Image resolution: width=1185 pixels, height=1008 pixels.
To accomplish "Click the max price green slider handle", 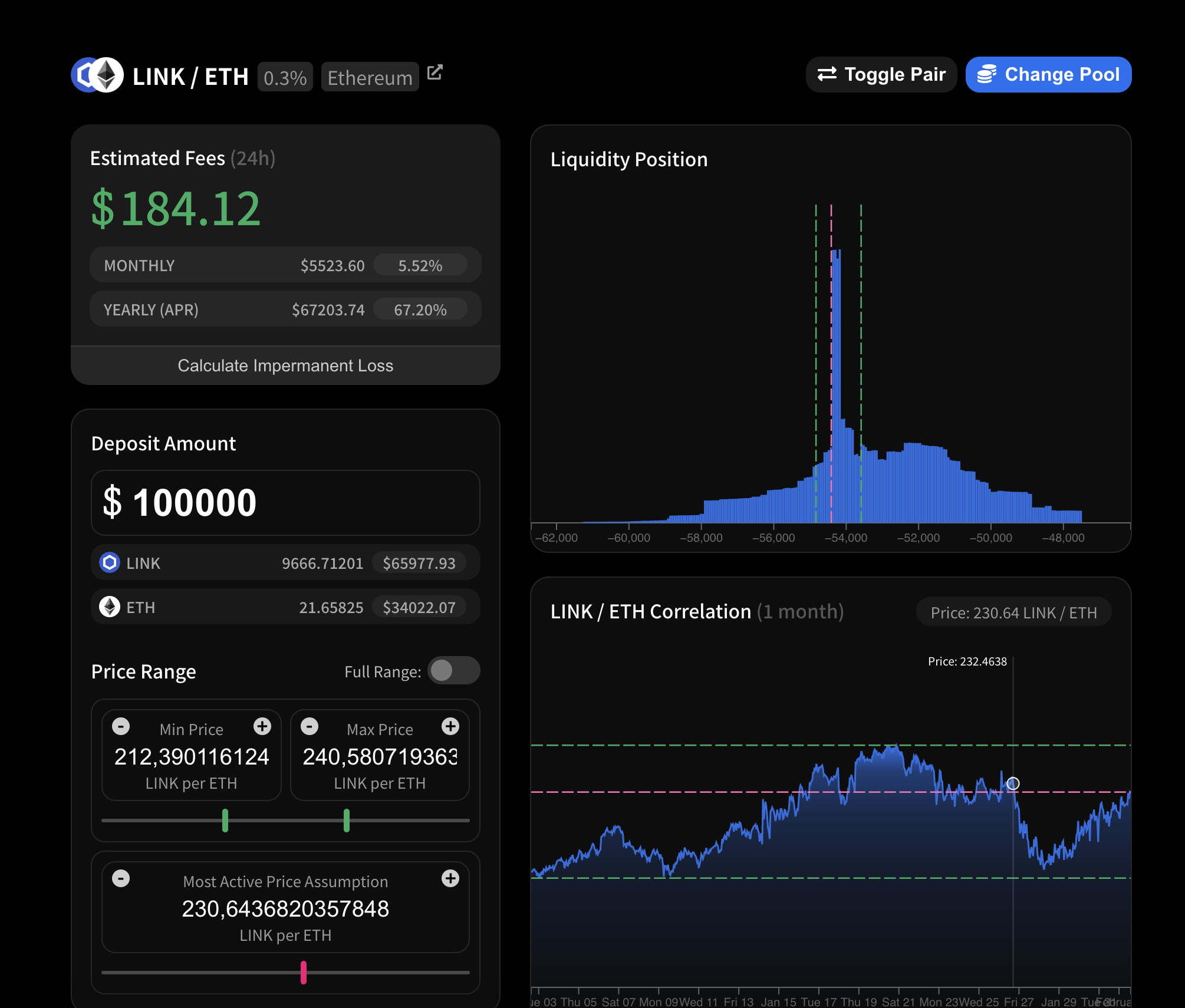I will pyautogui.click(x=347, y=821).
